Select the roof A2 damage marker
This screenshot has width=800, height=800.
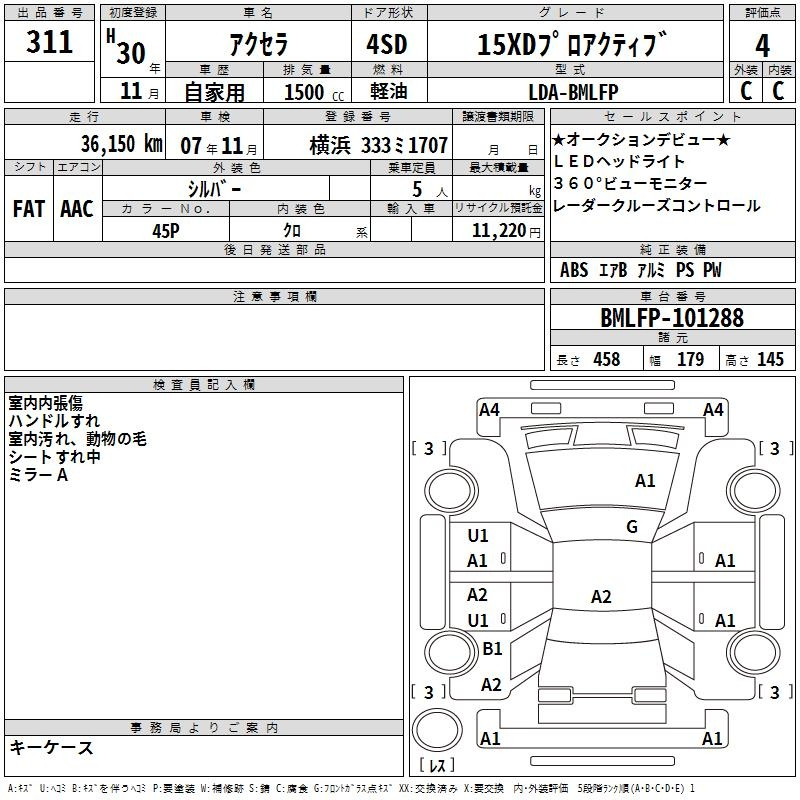[601, 596]
